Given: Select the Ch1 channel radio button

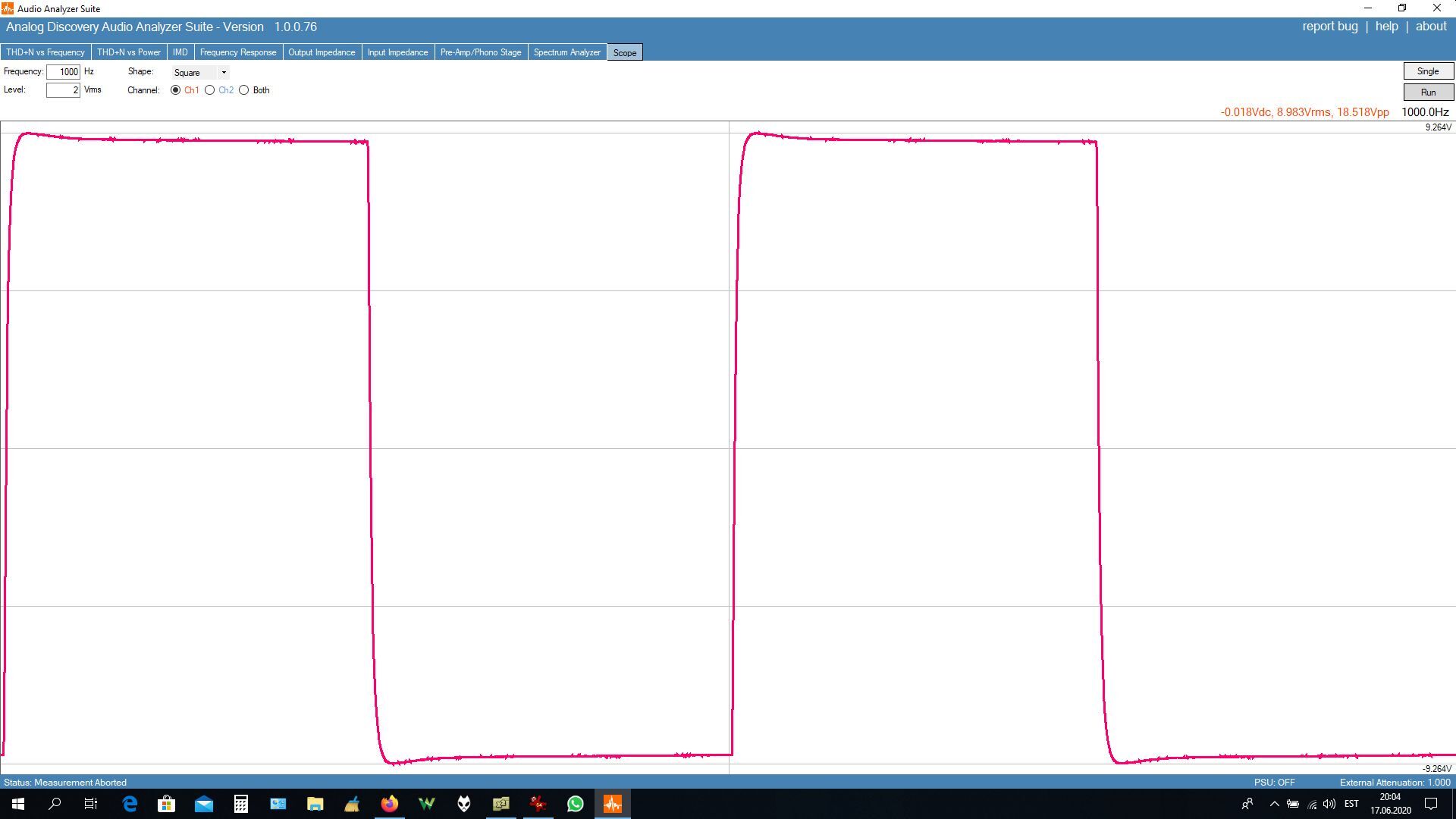Looking at the screenshot, I should 176,90.
